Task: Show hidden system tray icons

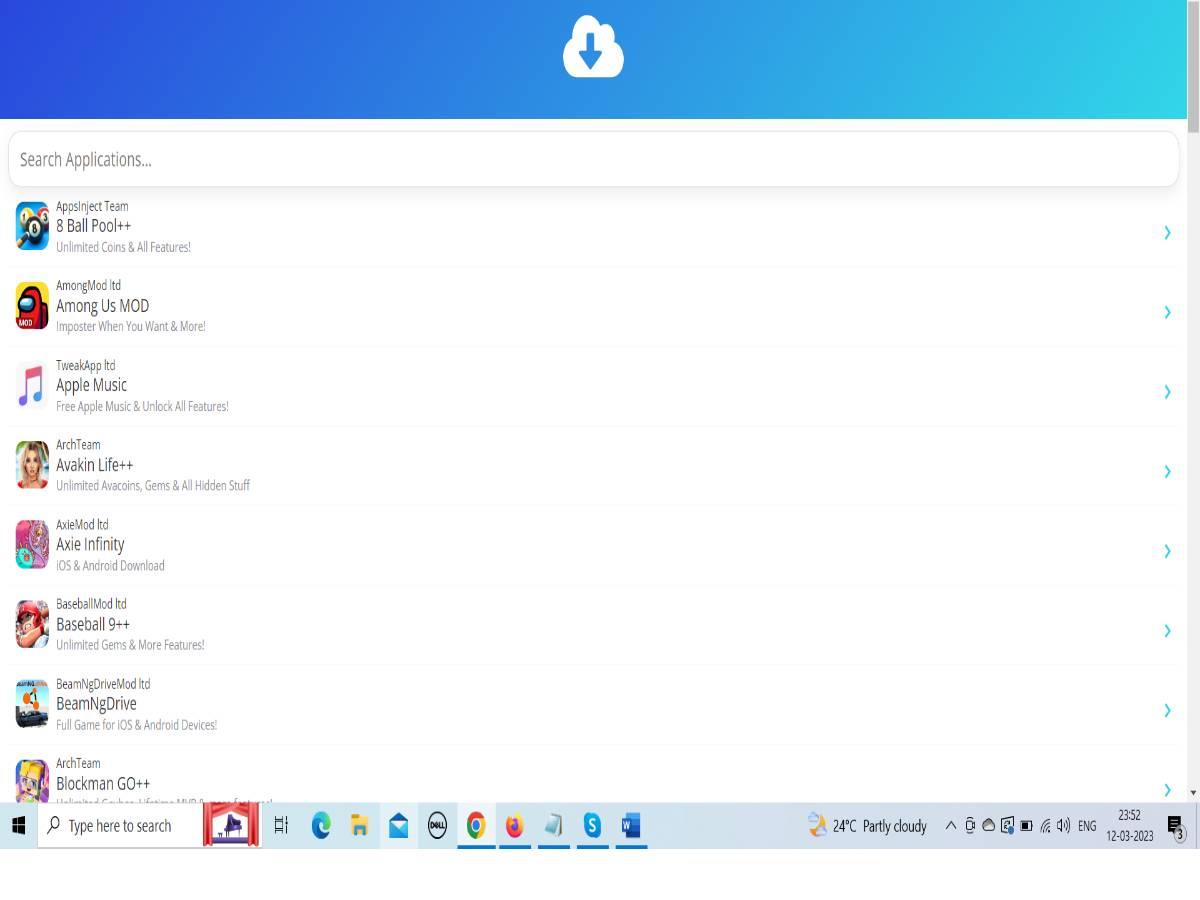Action: [951, 826]
